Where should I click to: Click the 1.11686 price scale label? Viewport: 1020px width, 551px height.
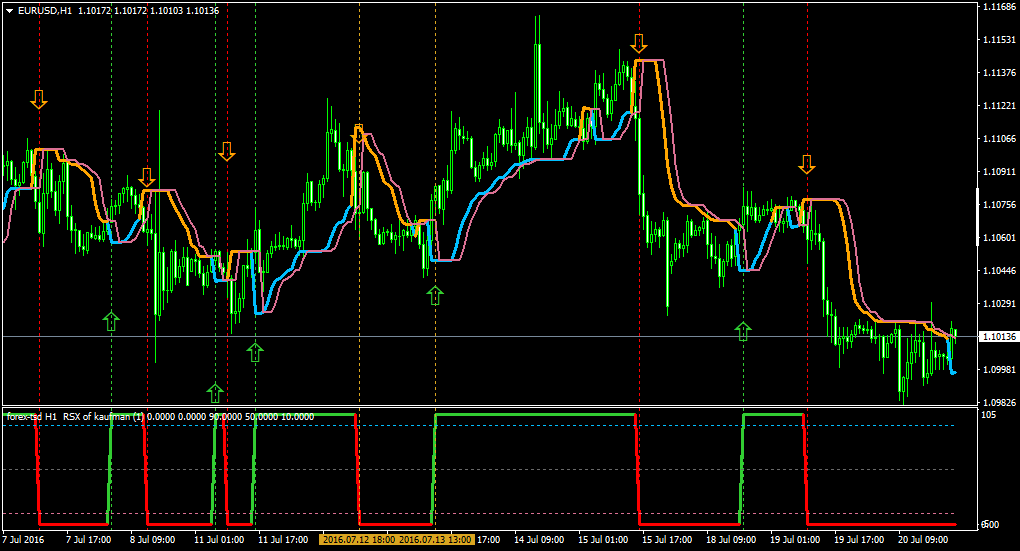[1000, 7]
